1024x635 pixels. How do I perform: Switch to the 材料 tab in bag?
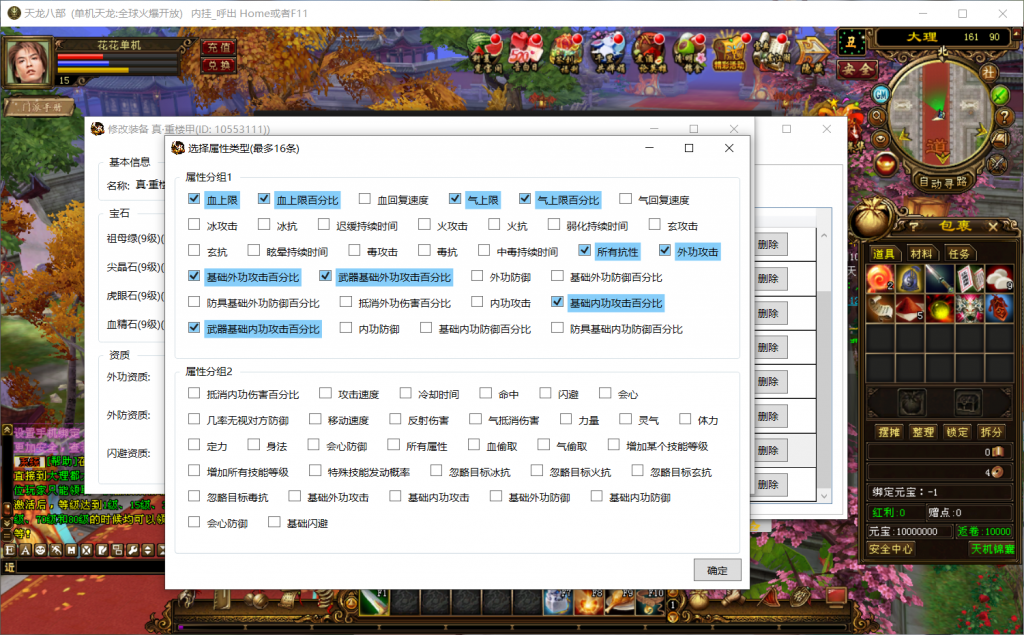(x=921, y=253)
